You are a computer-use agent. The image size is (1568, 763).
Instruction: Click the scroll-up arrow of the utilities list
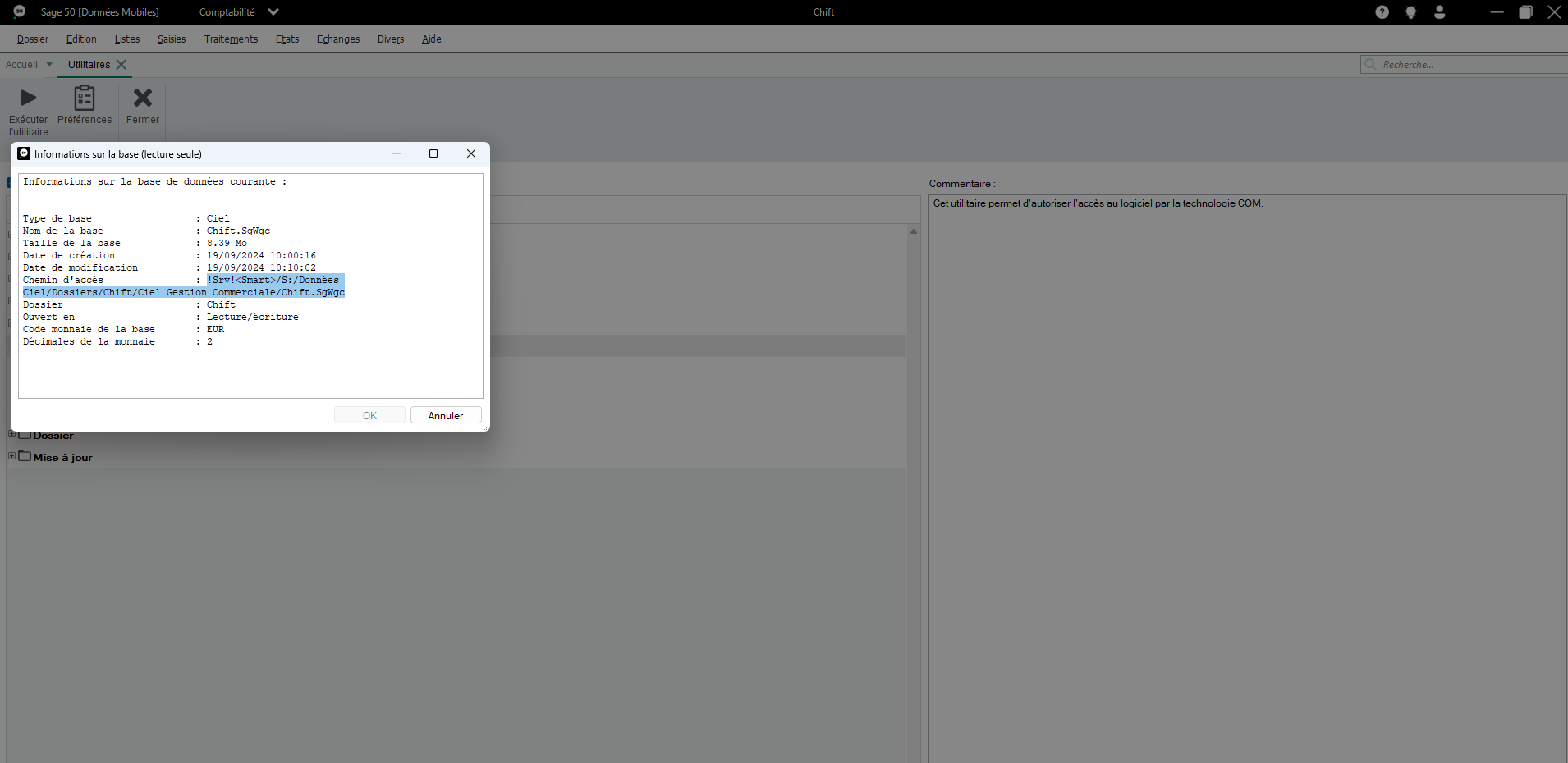coord(913,231)
